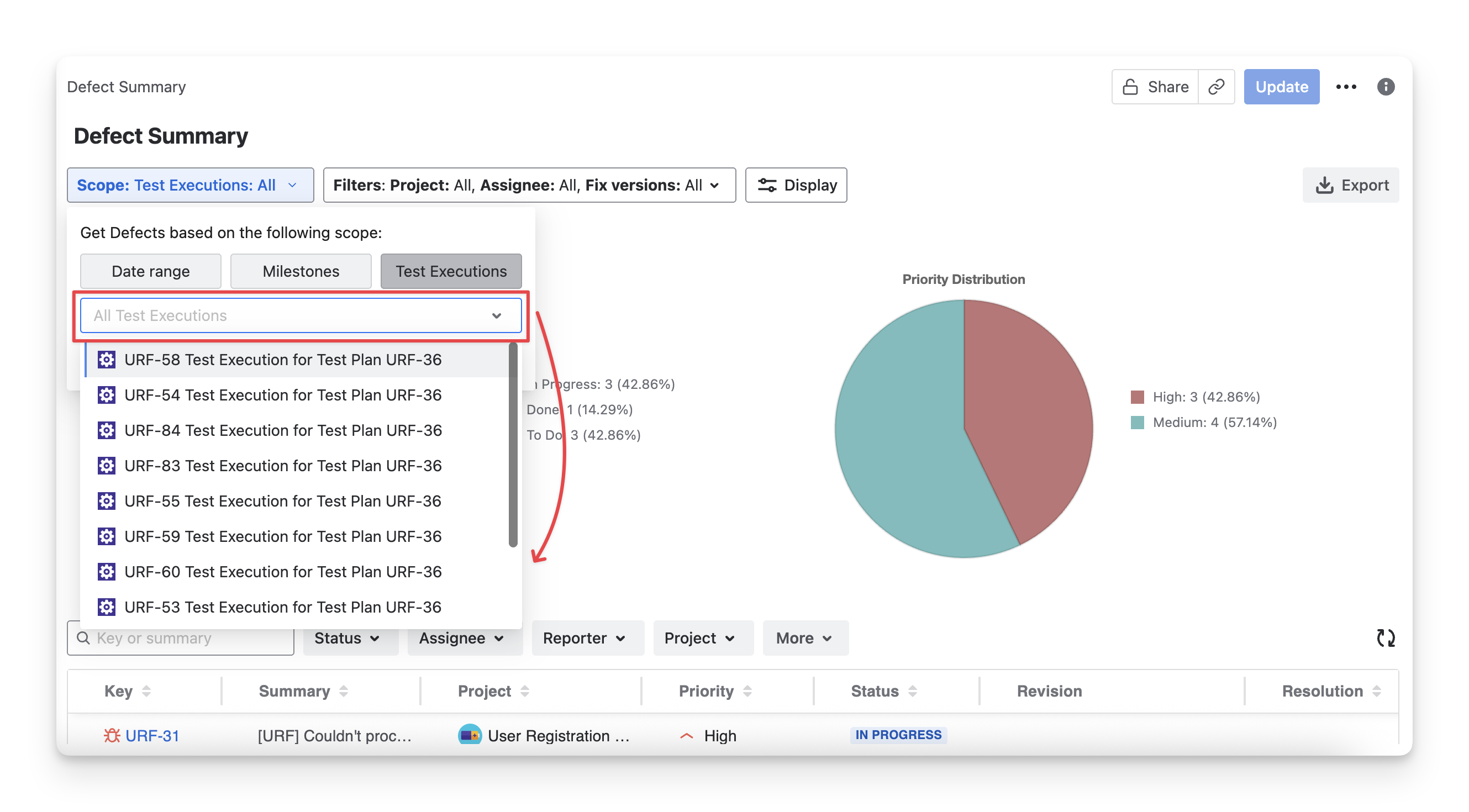Expand the All Test Executions combo box
The width and height of the screenshot is (1469, 812).
click(496, 315)
